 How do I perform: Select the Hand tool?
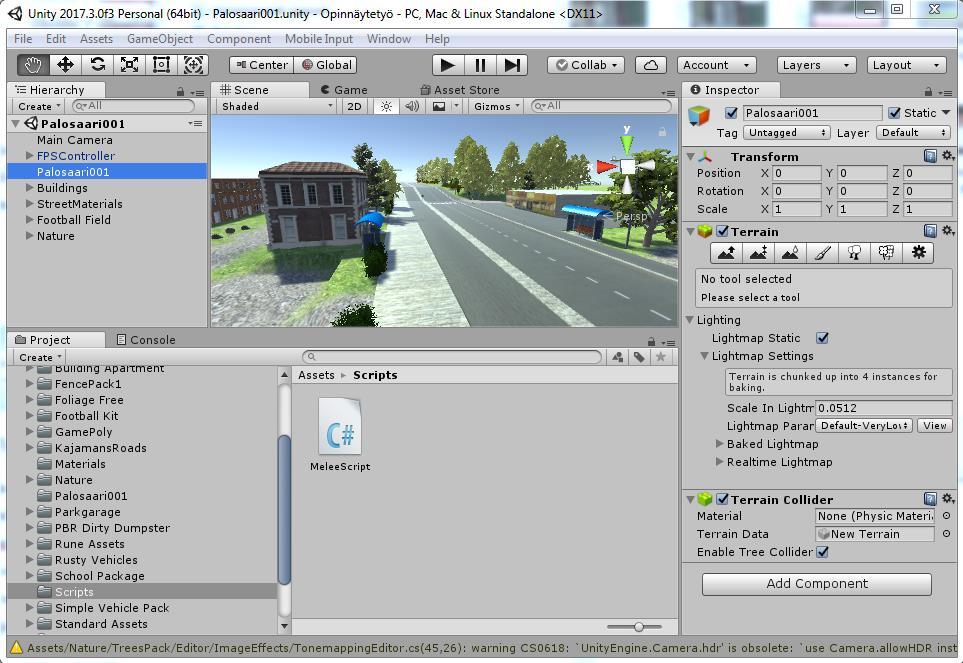click(x=33, y=64)
